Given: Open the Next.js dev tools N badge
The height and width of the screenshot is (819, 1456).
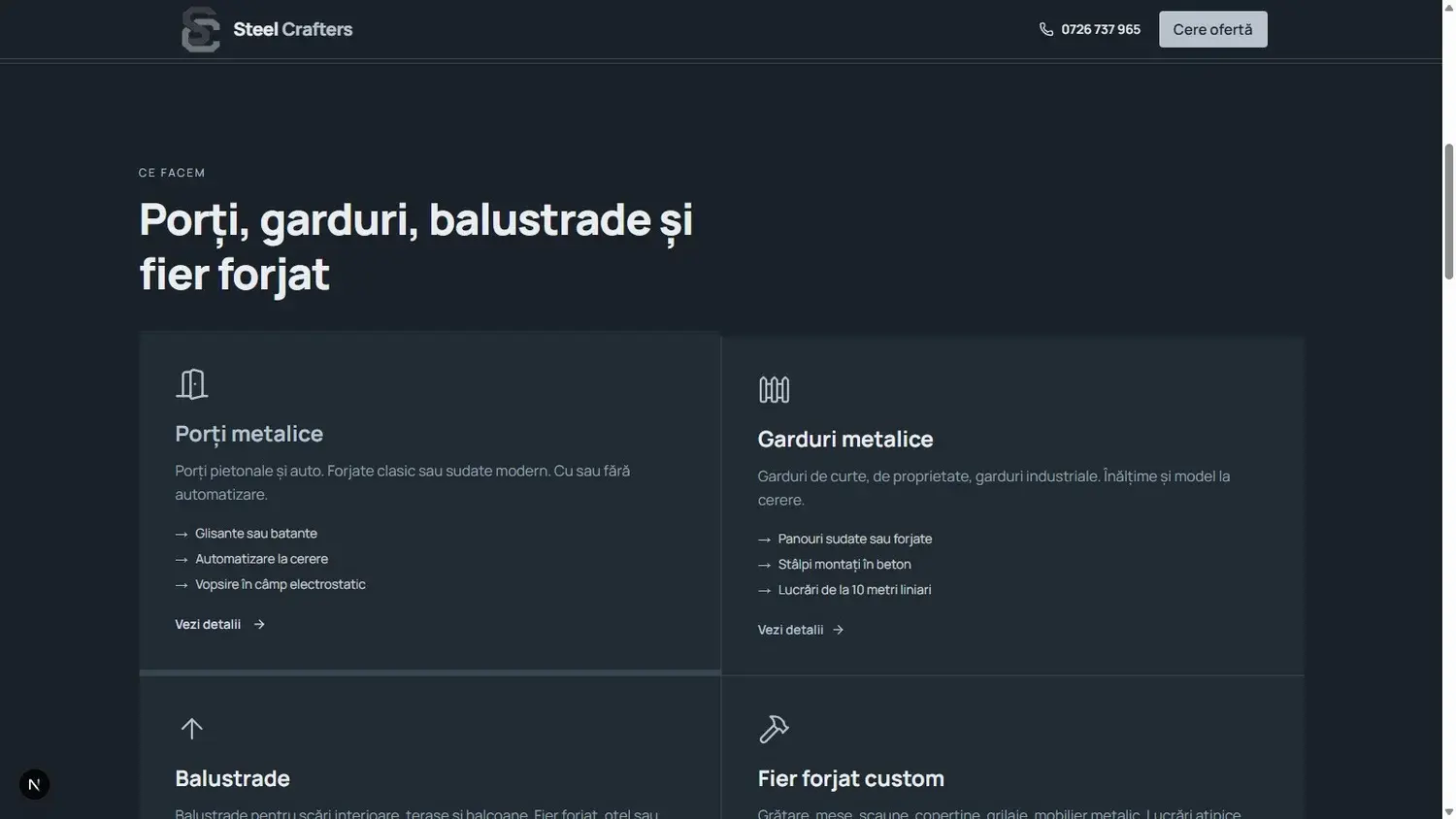Looking at the screenshot, I should click(34, 784).
